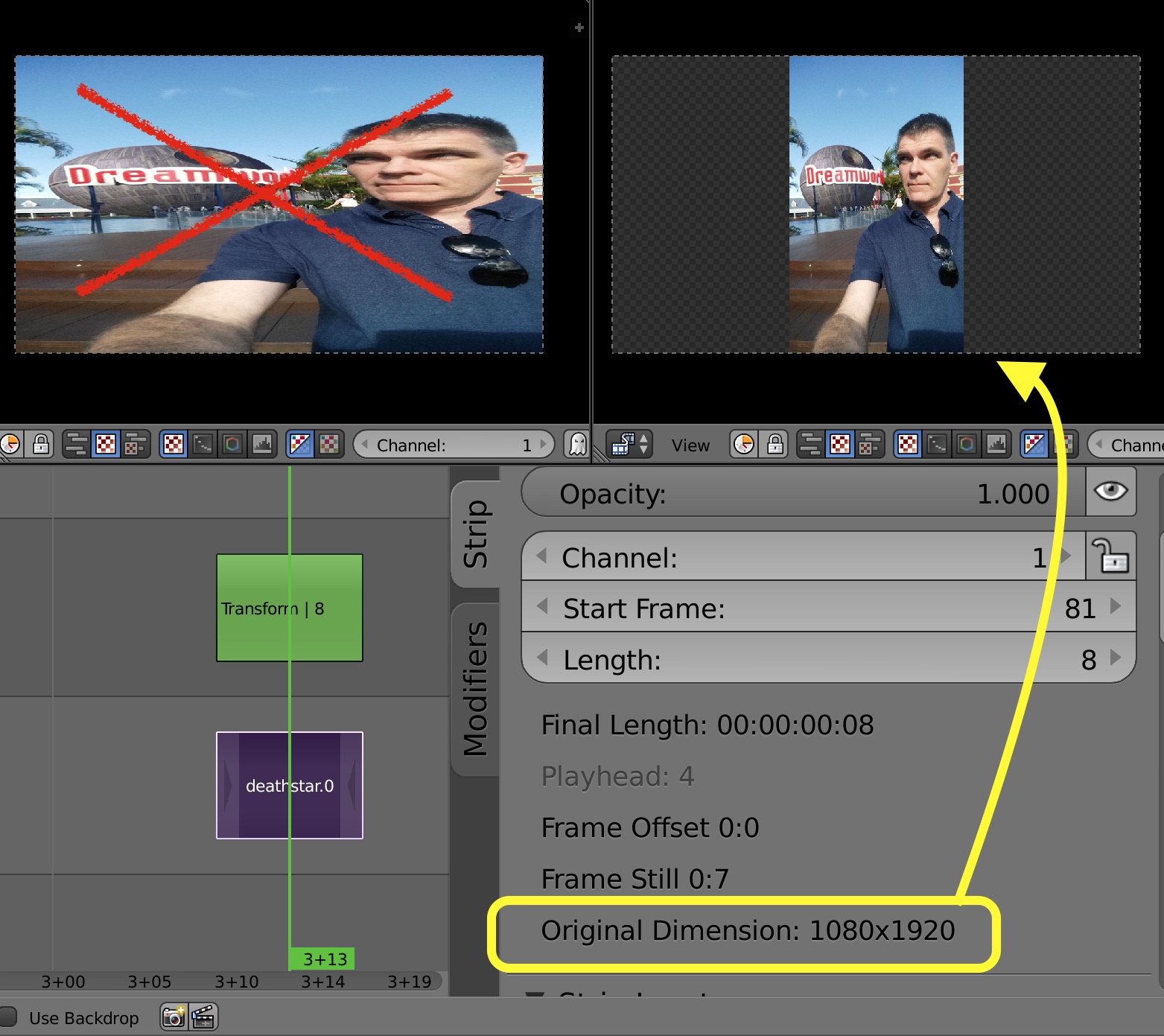Select the Transform | 8 effect strip

point(290,608)
